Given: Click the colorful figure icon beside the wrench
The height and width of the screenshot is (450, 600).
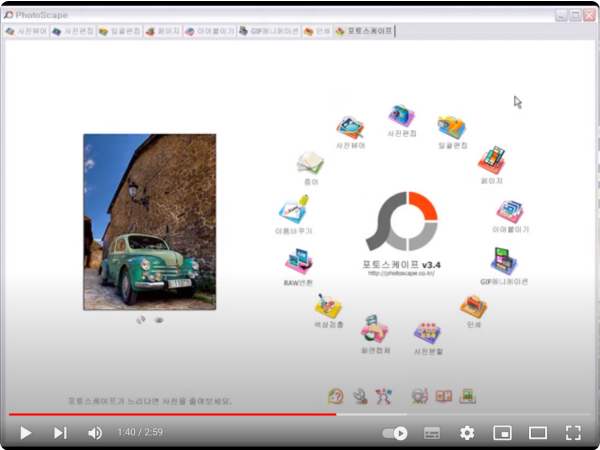Looking at the screenshot, I should point(384,396).
